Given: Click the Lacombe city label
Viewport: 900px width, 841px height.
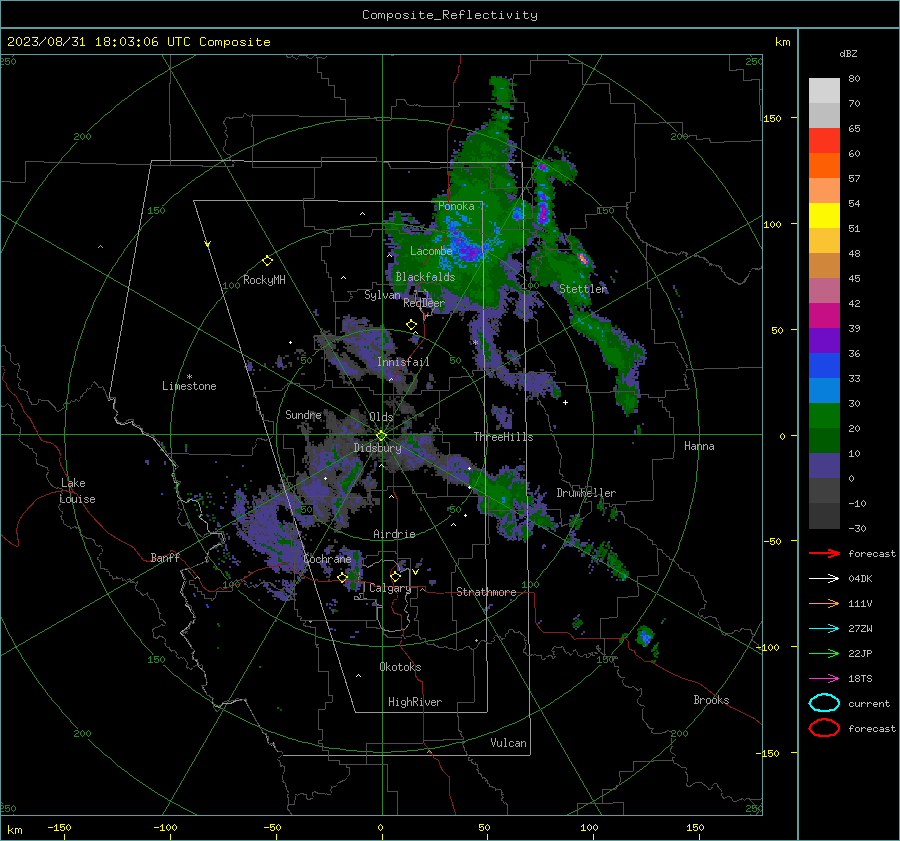Looking at the screenshot, I should click(x=431, y=251).
